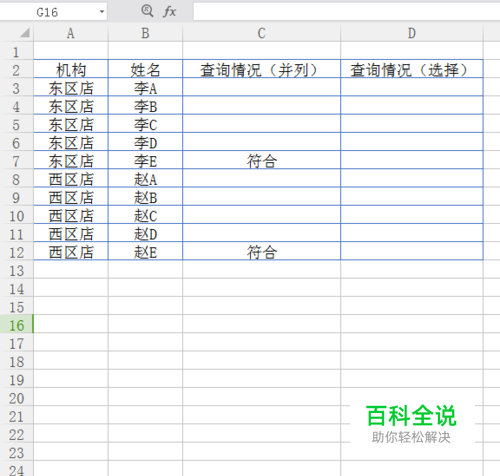500x476 pixels.
Task: Click the header cell 查询情况（选择）
Action: (x=412, y=70)
